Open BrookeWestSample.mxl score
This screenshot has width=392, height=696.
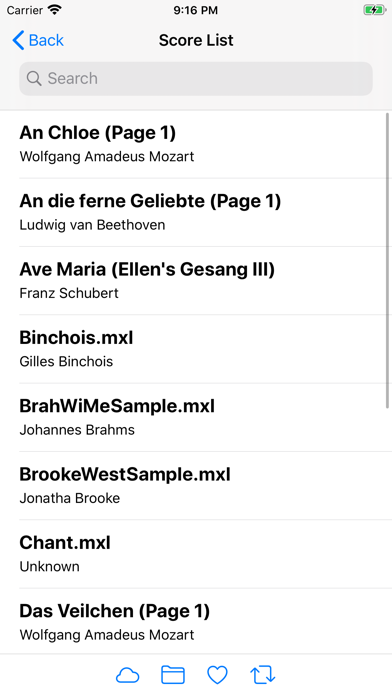(196, 486)
